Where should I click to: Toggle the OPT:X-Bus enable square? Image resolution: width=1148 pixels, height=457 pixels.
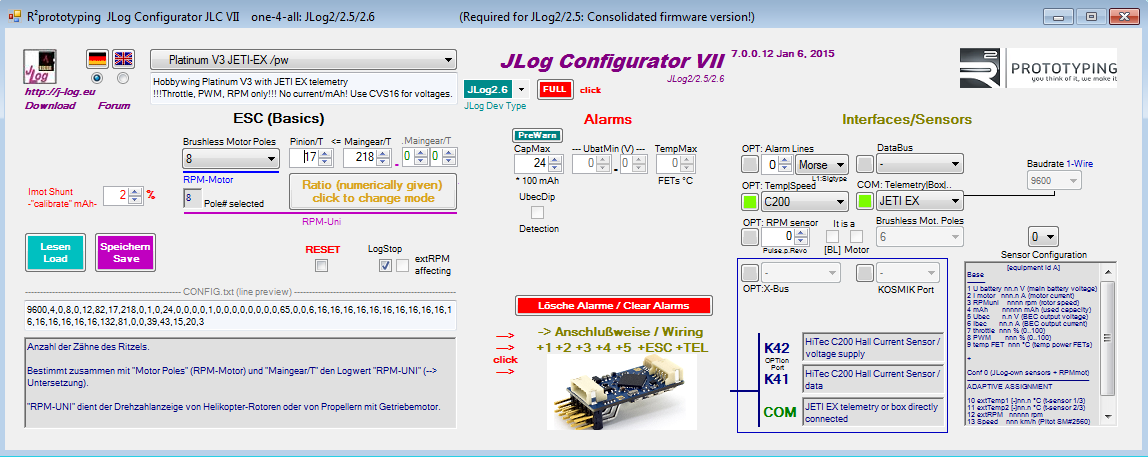(749, 273)
